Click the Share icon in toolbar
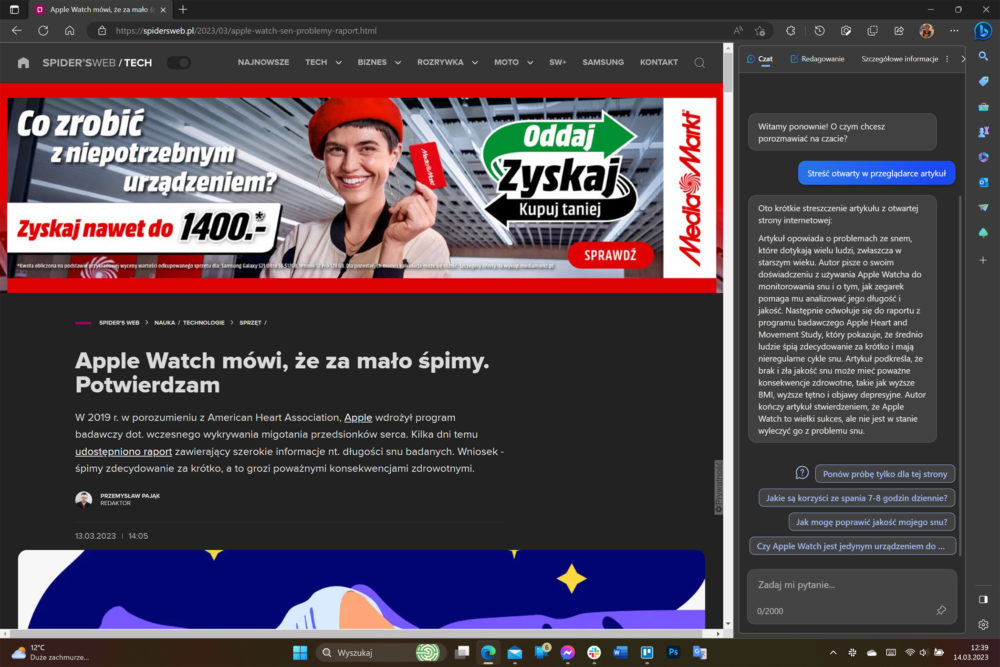 click(899, 31)
